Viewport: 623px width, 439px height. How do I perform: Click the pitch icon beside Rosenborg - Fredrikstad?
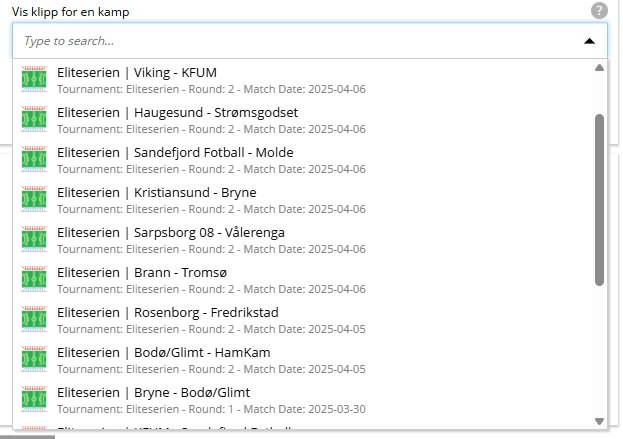pos(34,319)
